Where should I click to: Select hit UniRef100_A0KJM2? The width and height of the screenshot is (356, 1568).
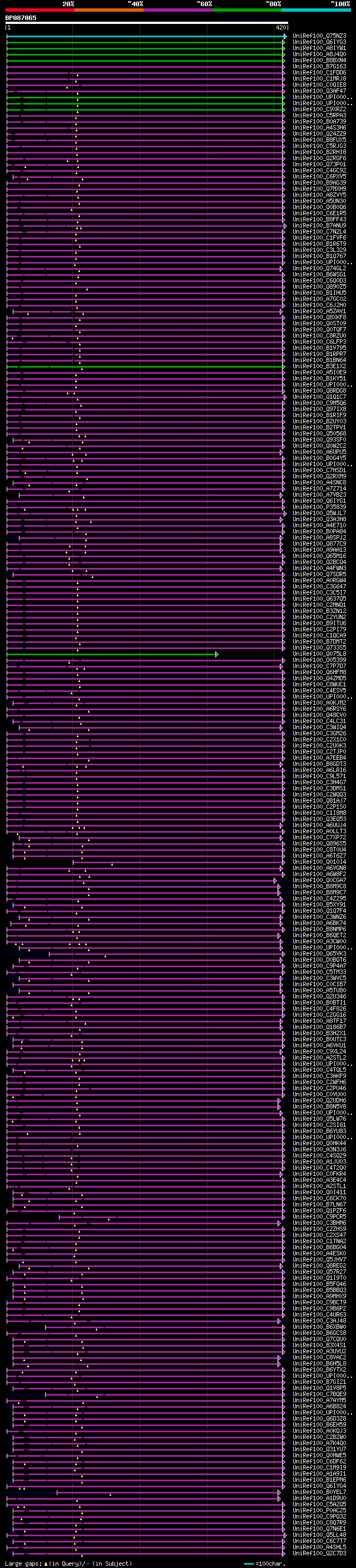[319, 703]
